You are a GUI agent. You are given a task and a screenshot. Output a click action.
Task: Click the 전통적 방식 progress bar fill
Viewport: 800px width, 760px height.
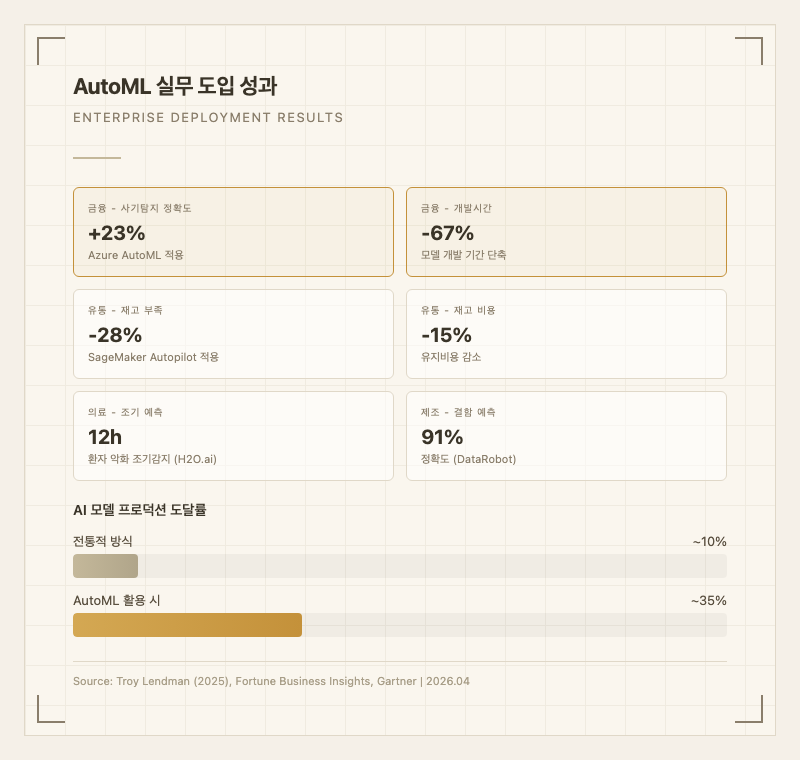point(105,566)
